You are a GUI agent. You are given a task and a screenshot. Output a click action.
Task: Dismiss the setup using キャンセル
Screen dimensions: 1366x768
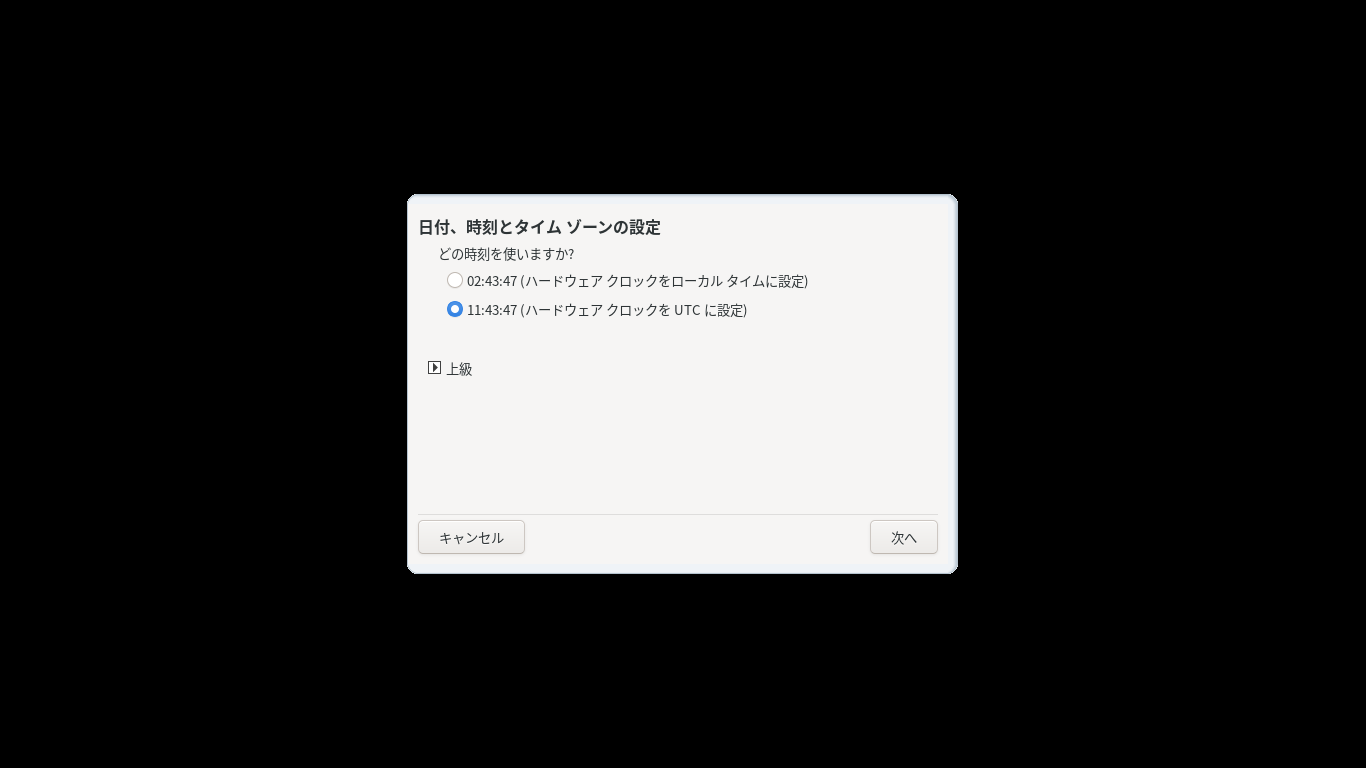[471, 537]
